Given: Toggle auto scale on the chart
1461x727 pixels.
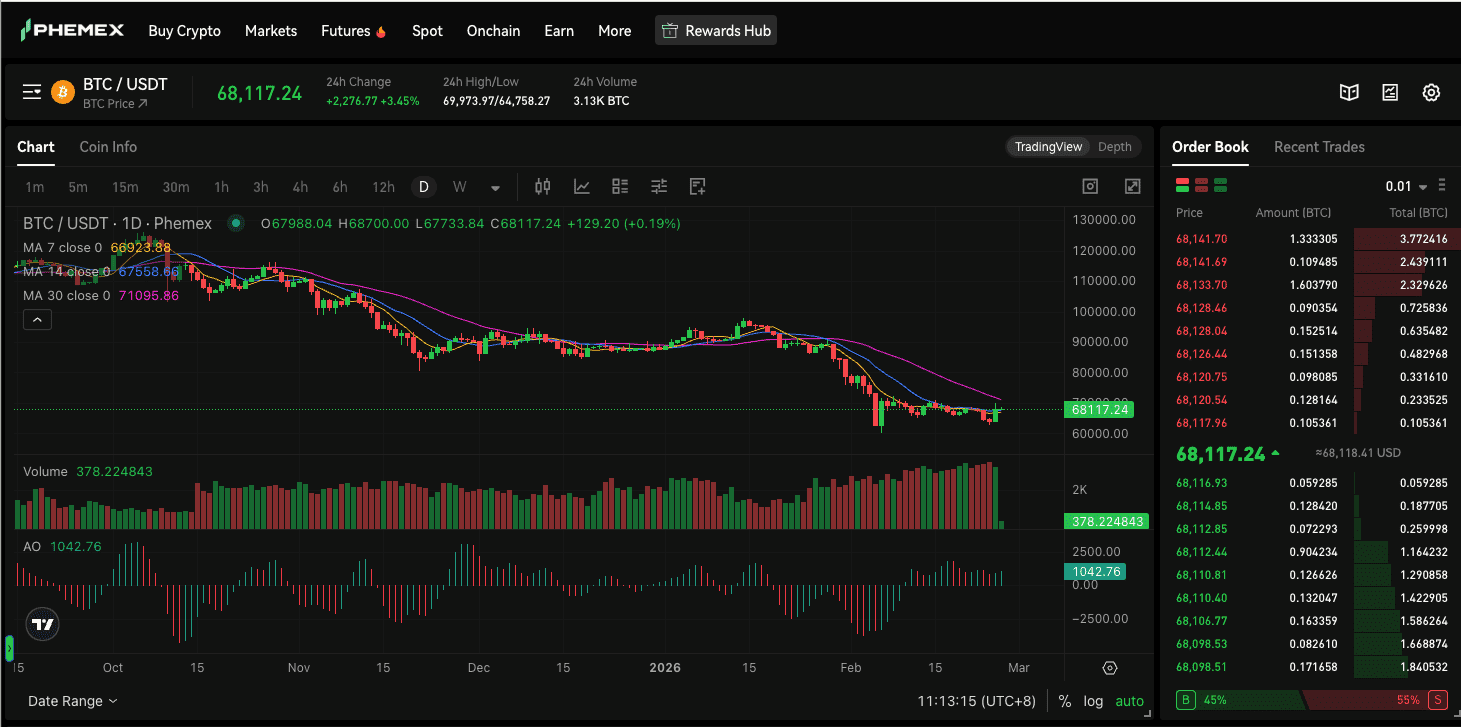Looking at the screenshot, I should point(1129,701).
